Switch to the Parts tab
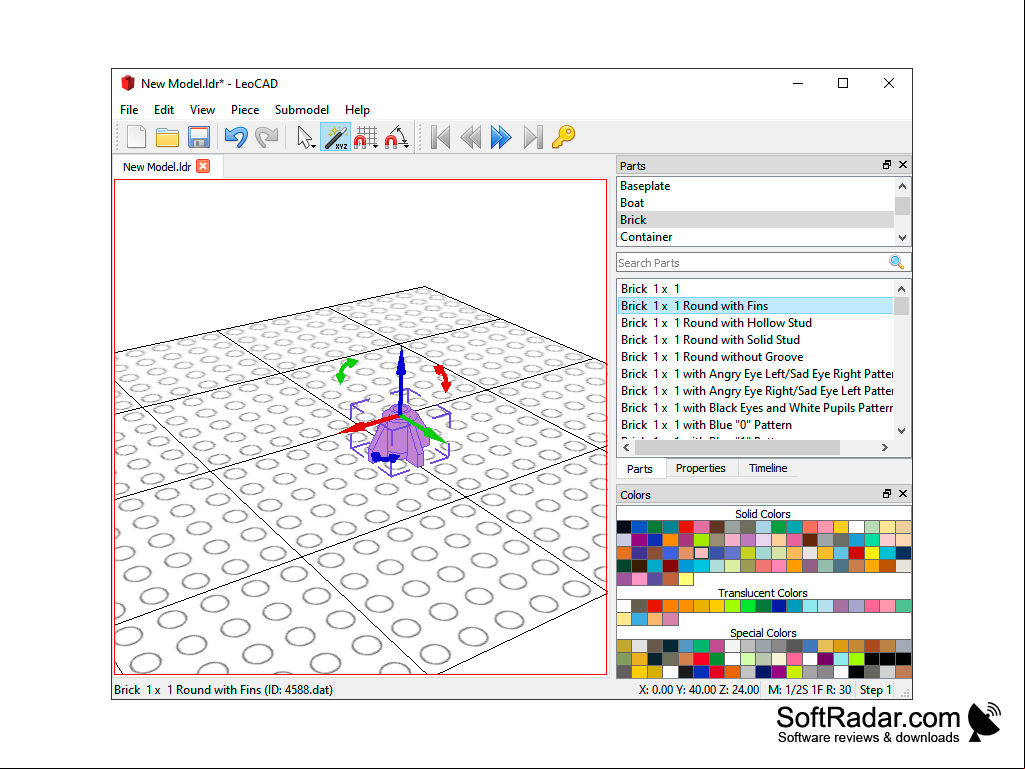This screenshot has width=1025, height=769. click(639, 469)
